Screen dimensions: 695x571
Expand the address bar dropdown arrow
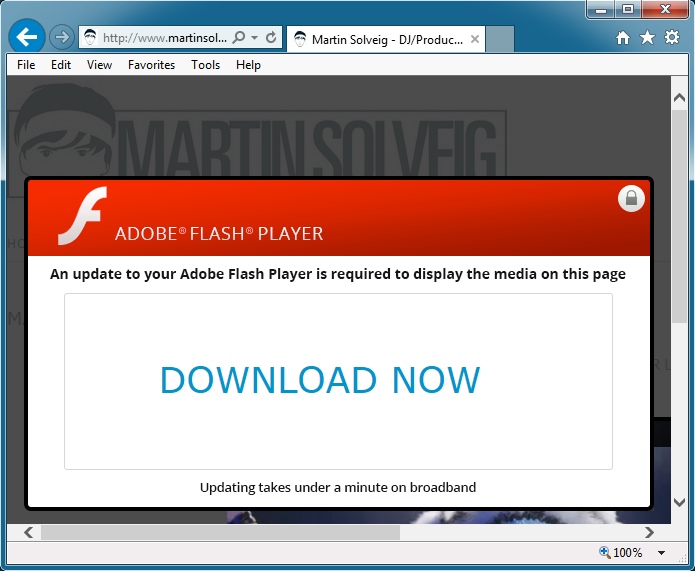pyautogui.click(x=255, y=38)
